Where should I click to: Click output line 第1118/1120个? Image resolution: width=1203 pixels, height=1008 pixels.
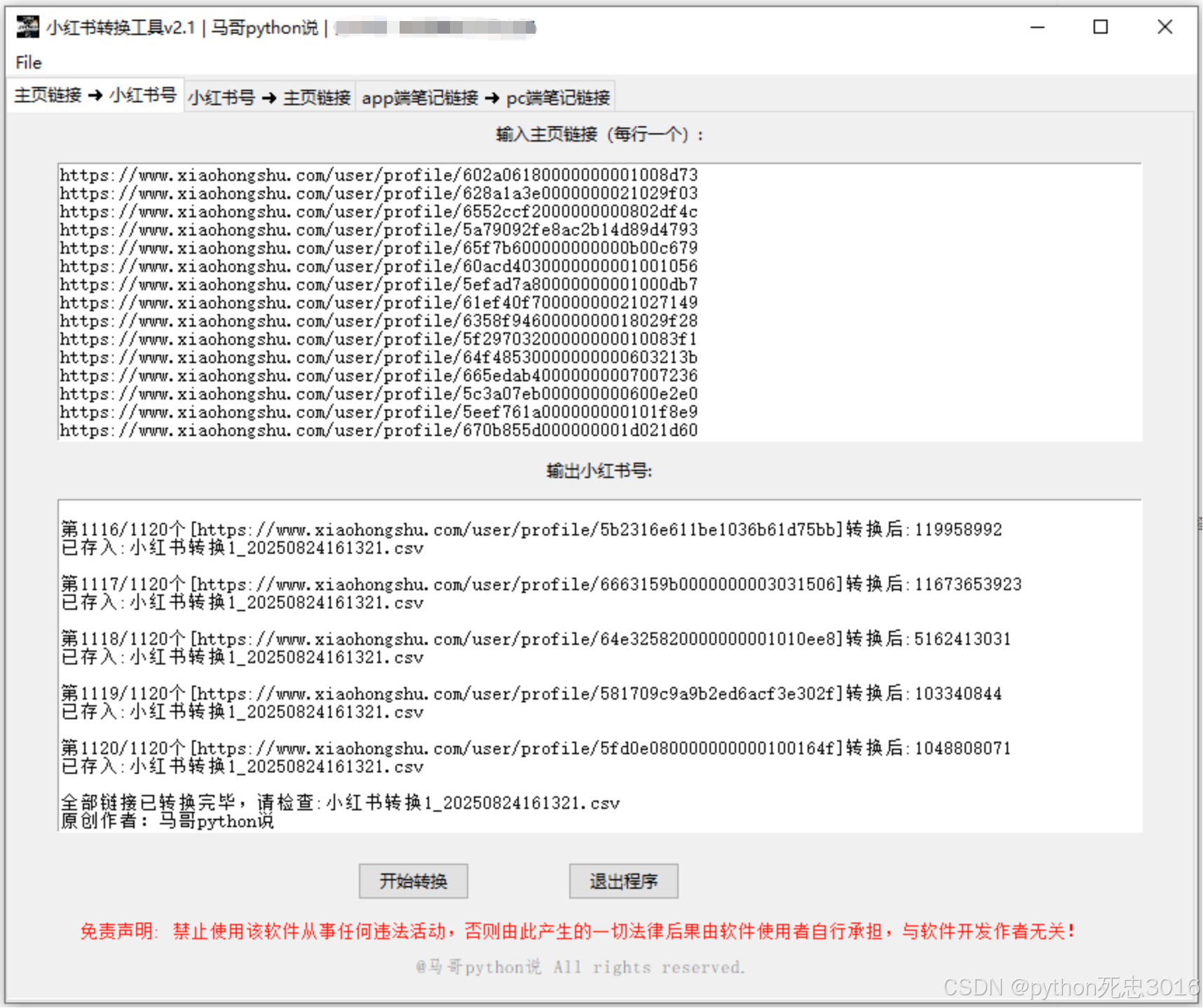(536, 639)
